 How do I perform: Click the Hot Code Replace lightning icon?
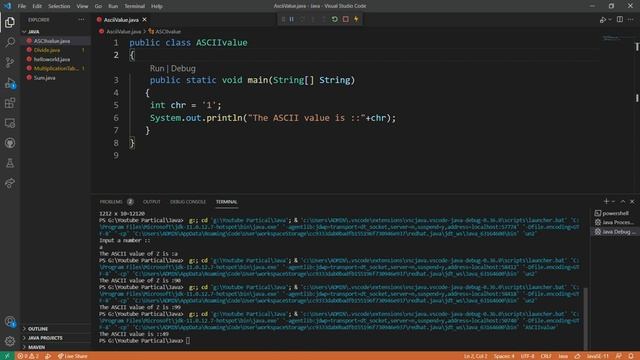pyautogui.click(x=356, y=19)
